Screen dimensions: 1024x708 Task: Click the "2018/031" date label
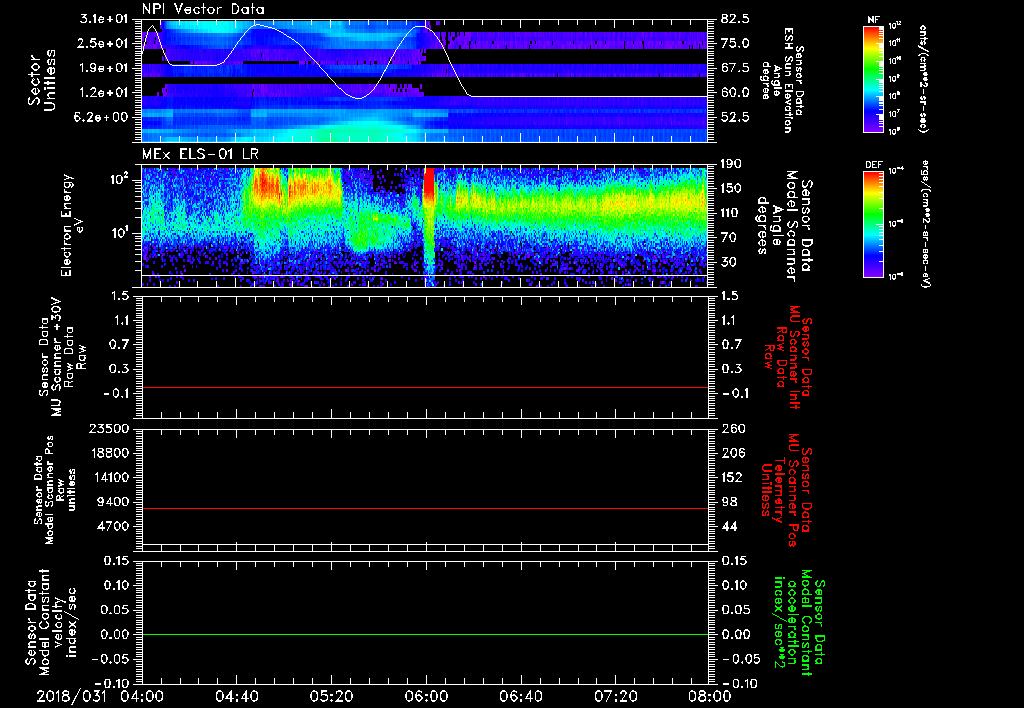(x=71, y=696)
